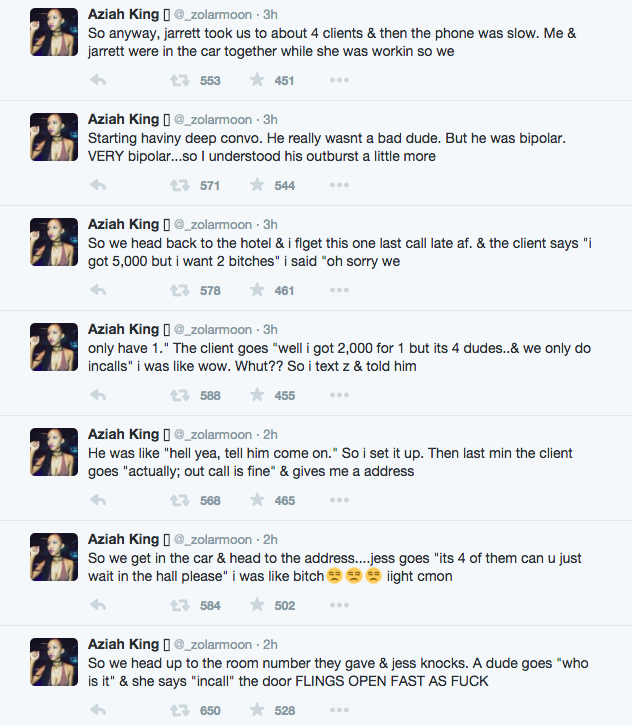The image size is (632, 726).
Task: Click the reply arrow on the 588-retweet tweet
Action: coord(98,395)
